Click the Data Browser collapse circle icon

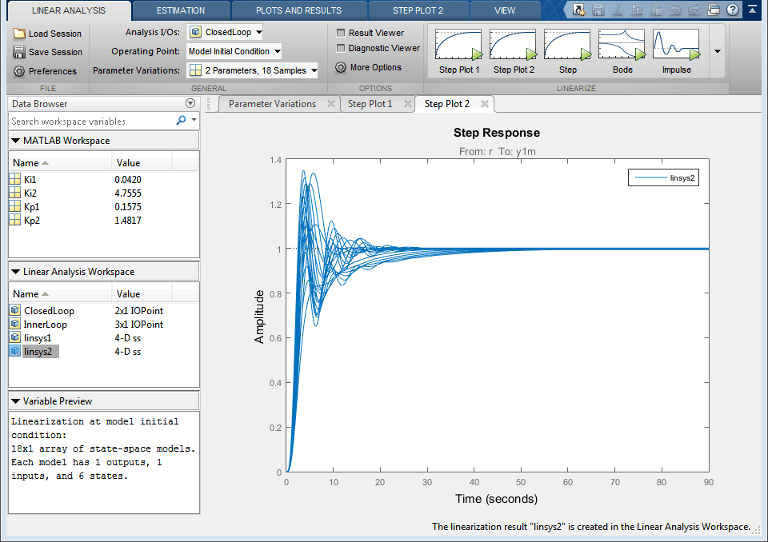(190, 103)
